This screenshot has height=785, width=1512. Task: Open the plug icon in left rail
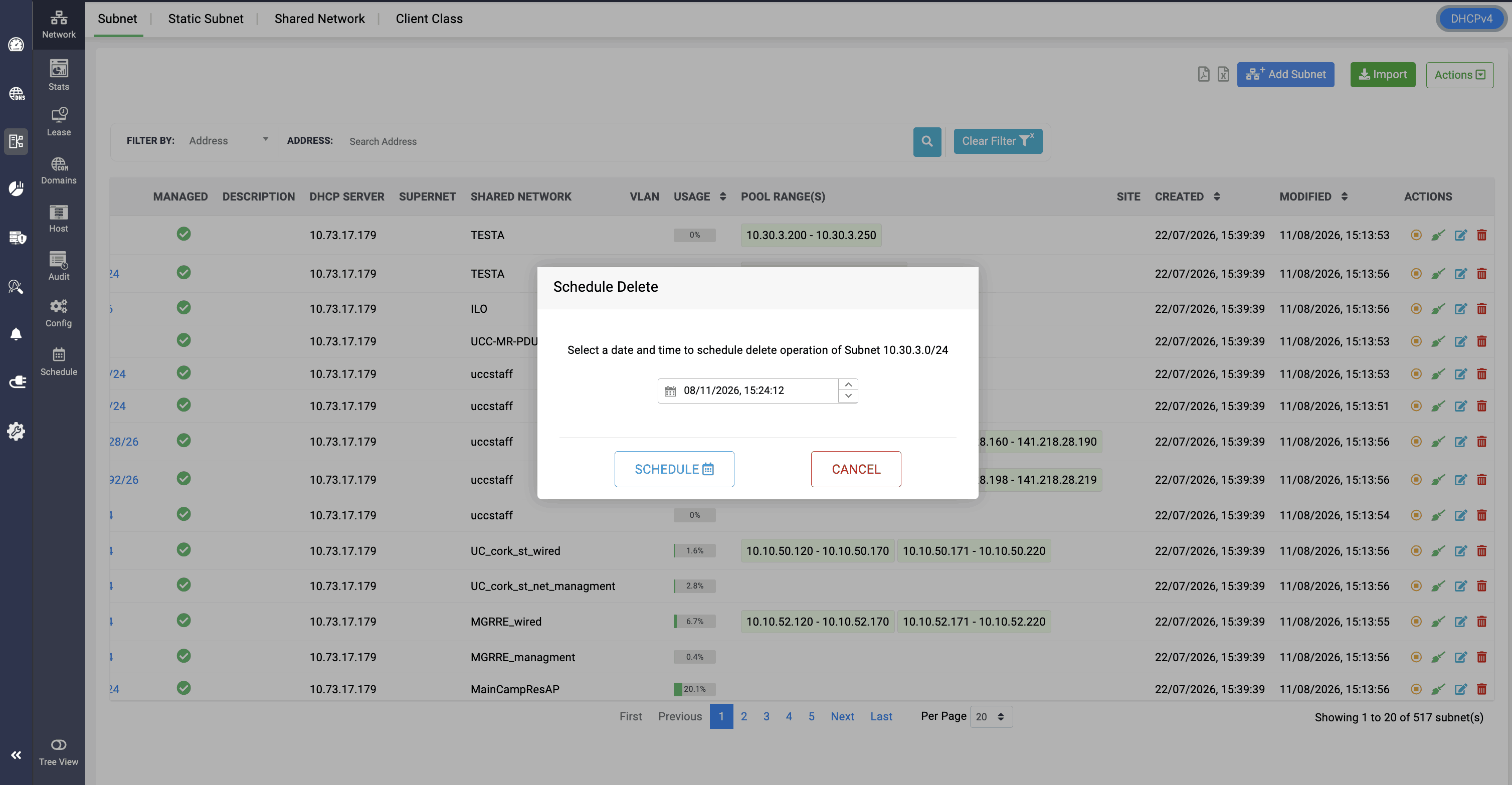click(17, 382)
